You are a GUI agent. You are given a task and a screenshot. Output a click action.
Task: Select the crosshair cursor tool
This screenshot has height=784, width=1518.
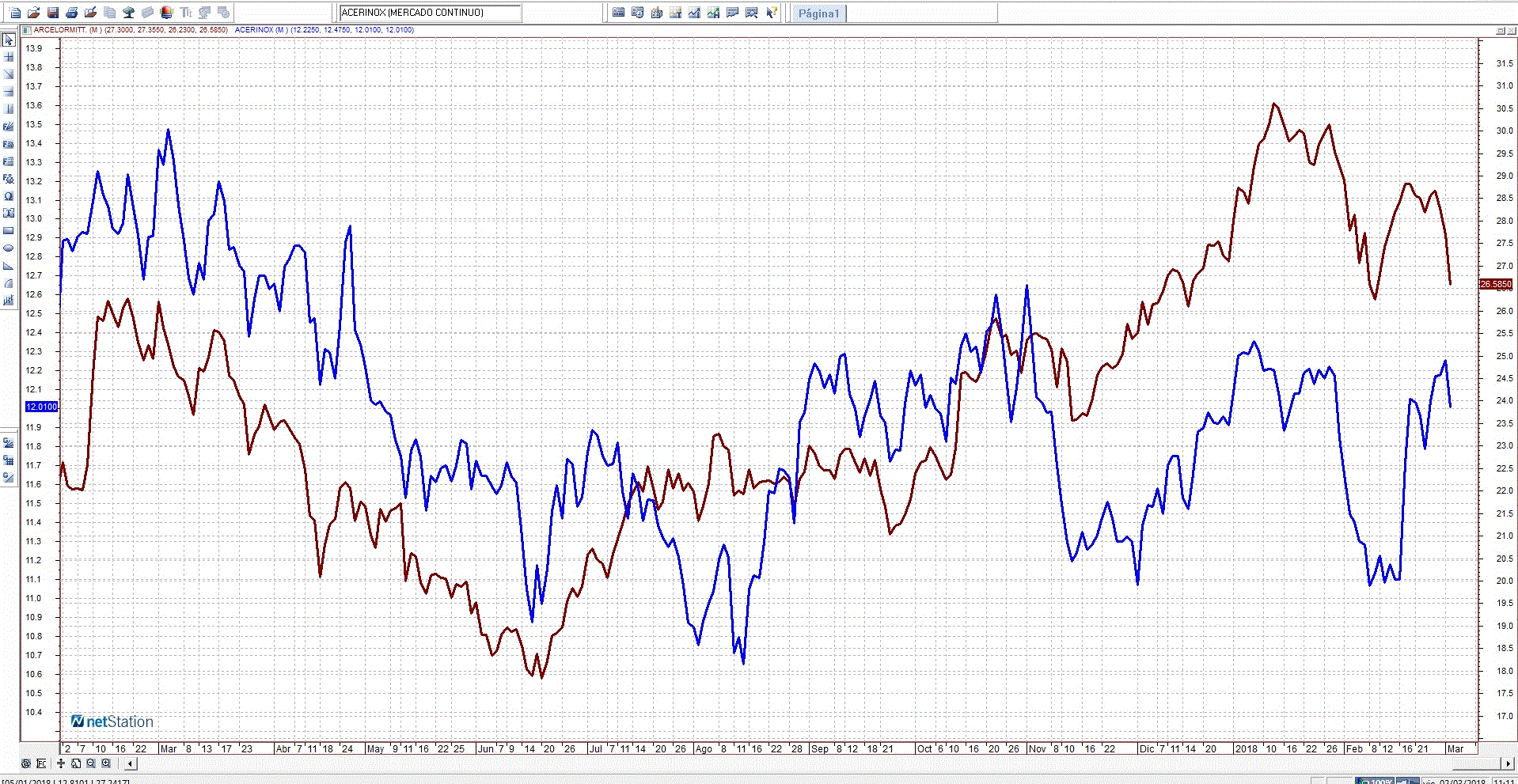(9, 57)
